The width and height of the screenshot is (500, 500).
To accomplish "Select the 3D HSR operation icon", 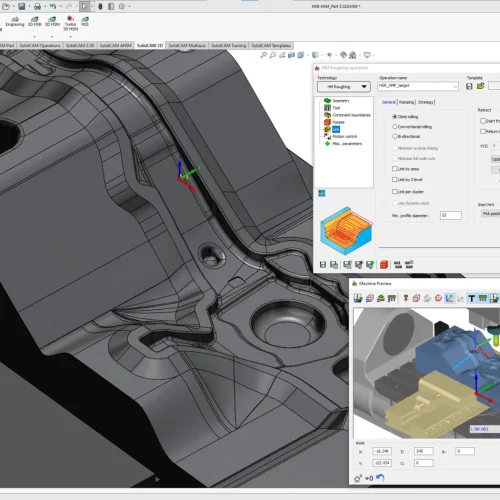I will point(34,22).
